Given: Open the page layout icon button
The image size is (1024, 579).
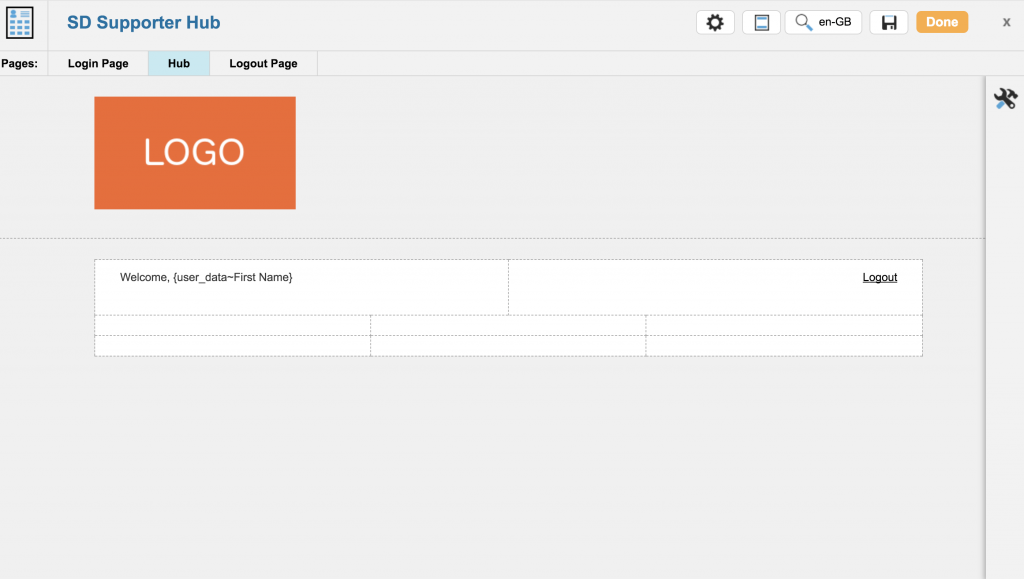Looking at the screenshot, I should point(761,22).
